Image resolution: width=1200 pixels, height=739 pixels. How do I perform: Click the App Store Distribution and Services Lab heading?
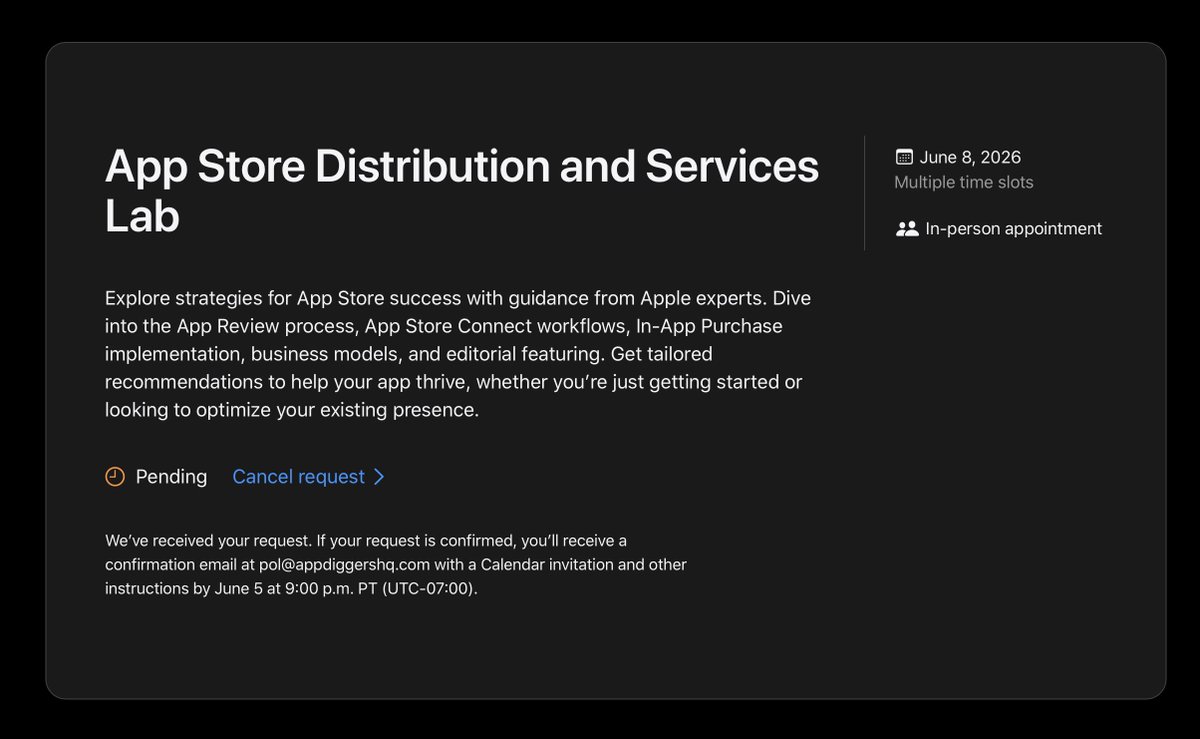coord(462,191)
